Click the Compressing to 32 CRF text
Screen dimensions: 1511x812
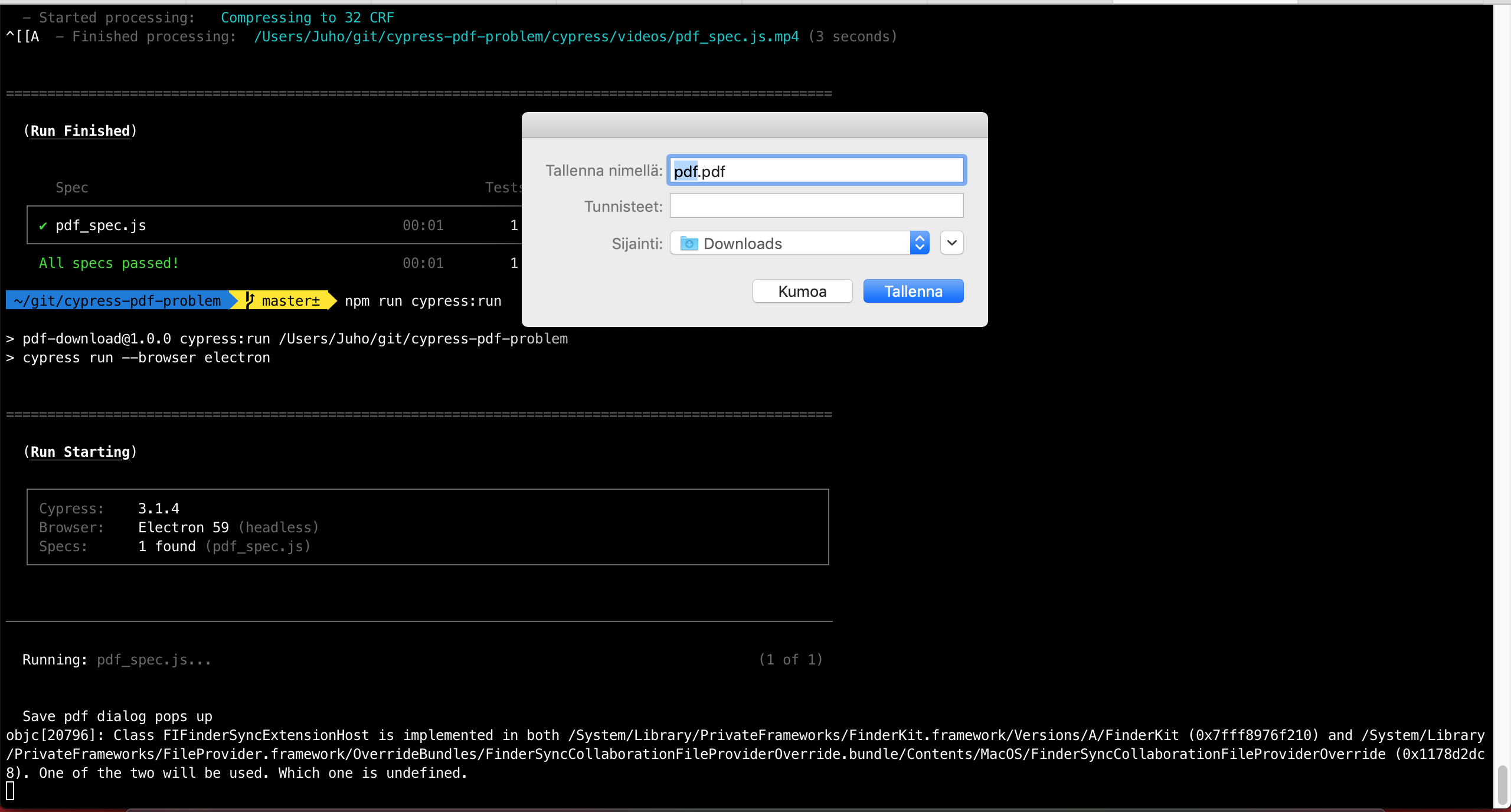click(307, 18)
